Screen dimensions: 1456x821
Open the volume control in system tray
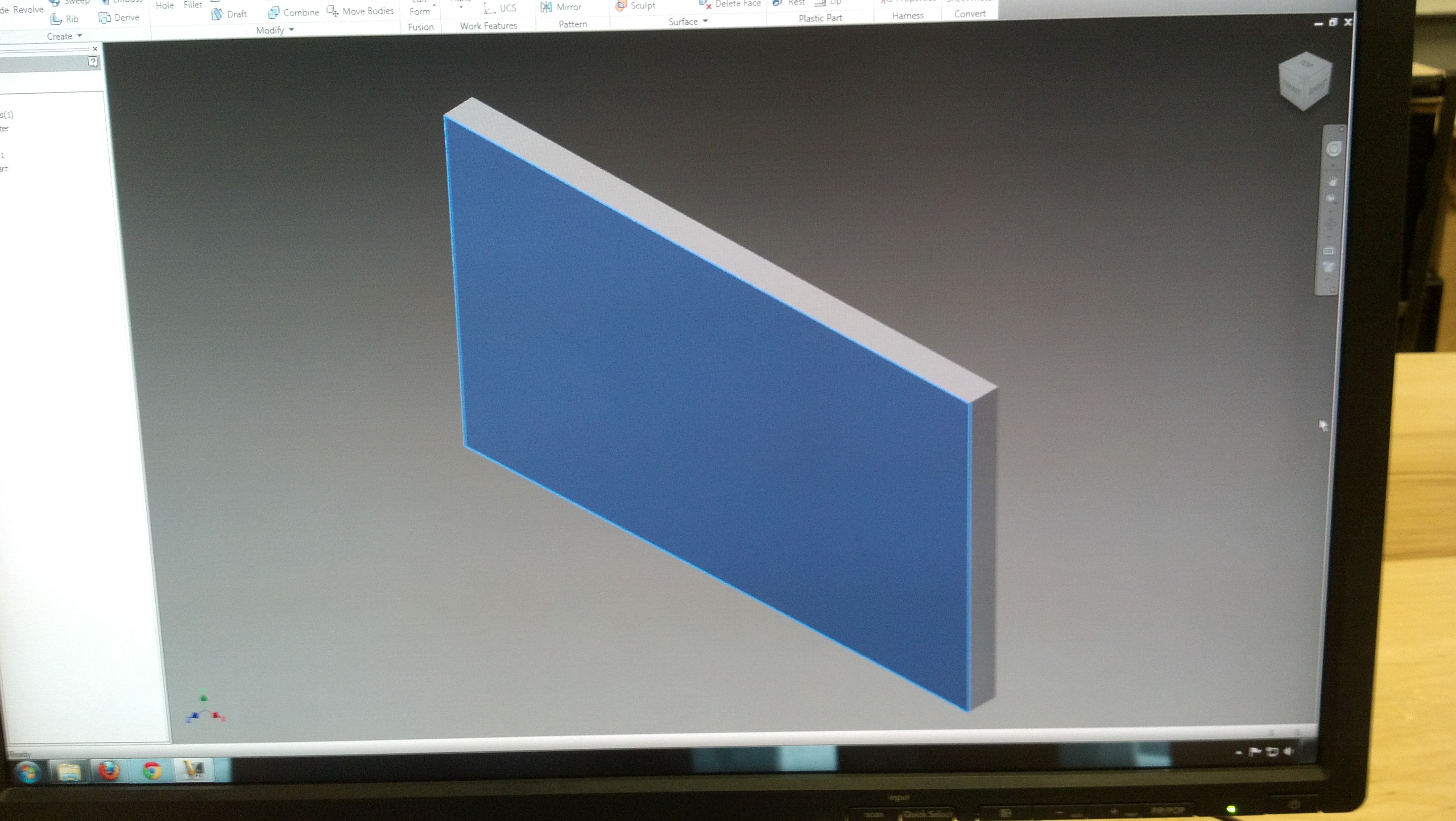1289,751
